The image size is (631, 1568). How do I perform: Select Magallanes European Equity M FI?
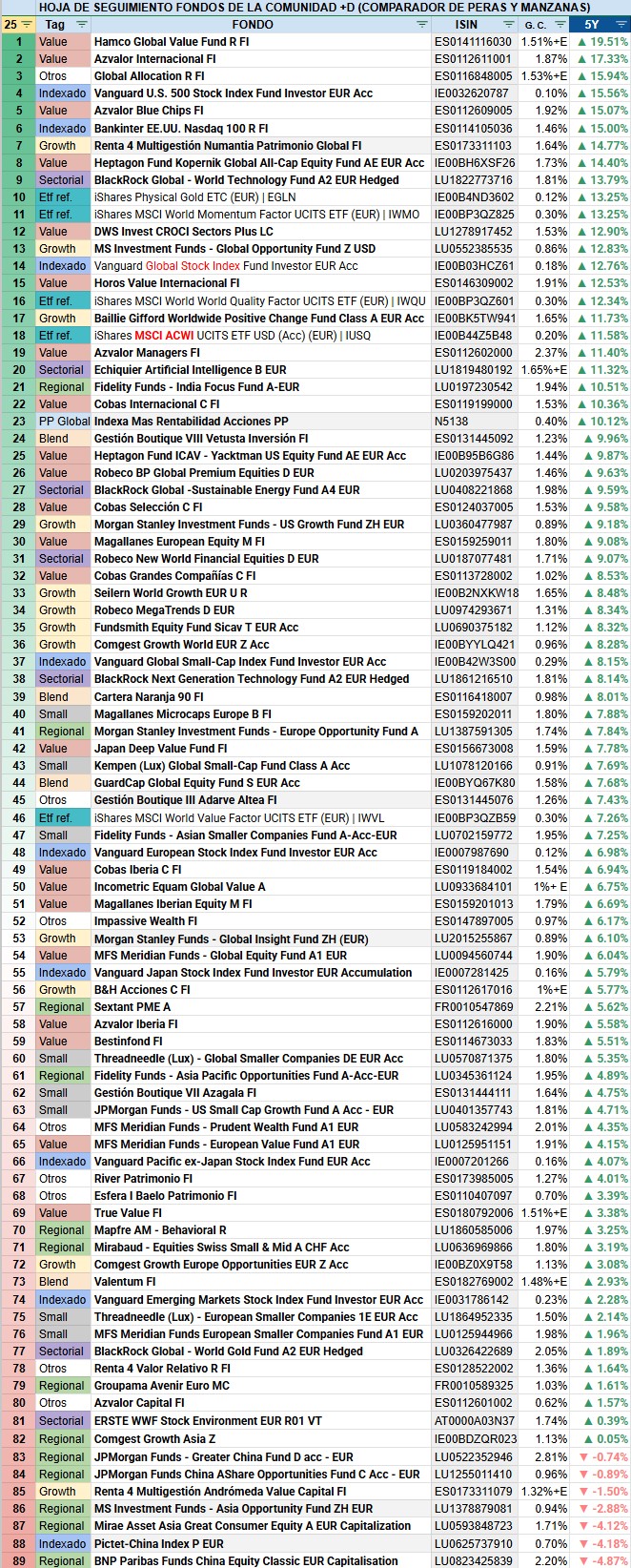[x=261, y=542]
